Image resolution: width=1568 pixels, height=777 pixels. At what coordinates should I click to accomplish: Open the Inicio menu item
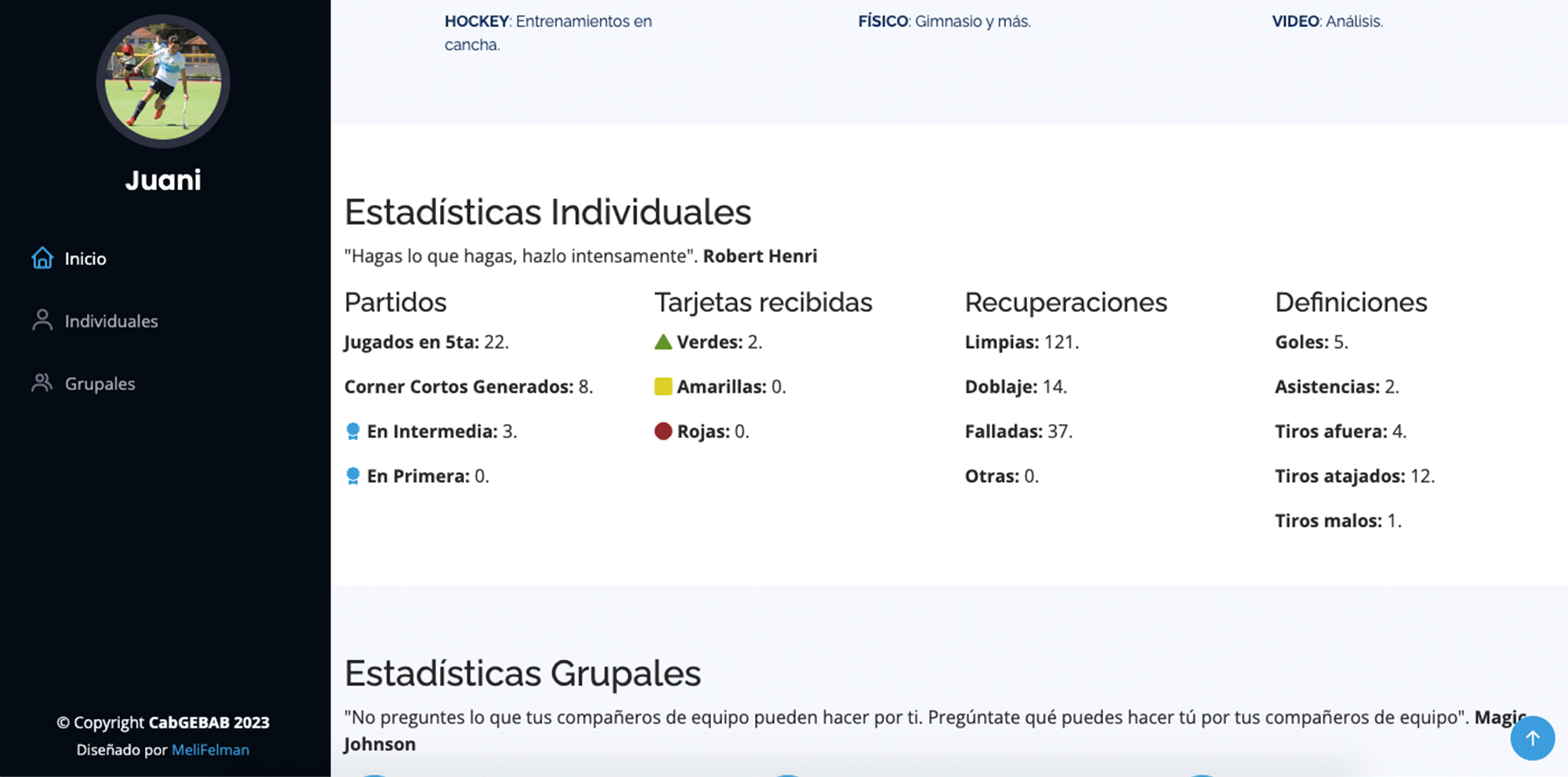[85, 259]
